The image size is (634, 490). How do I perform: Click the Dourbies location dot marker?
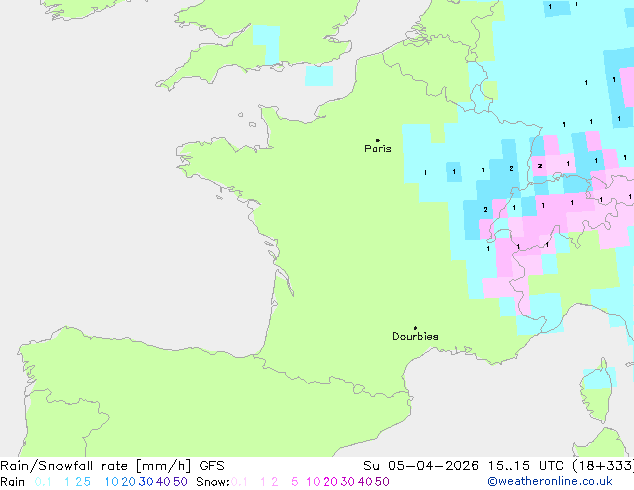tap(415, 328)
